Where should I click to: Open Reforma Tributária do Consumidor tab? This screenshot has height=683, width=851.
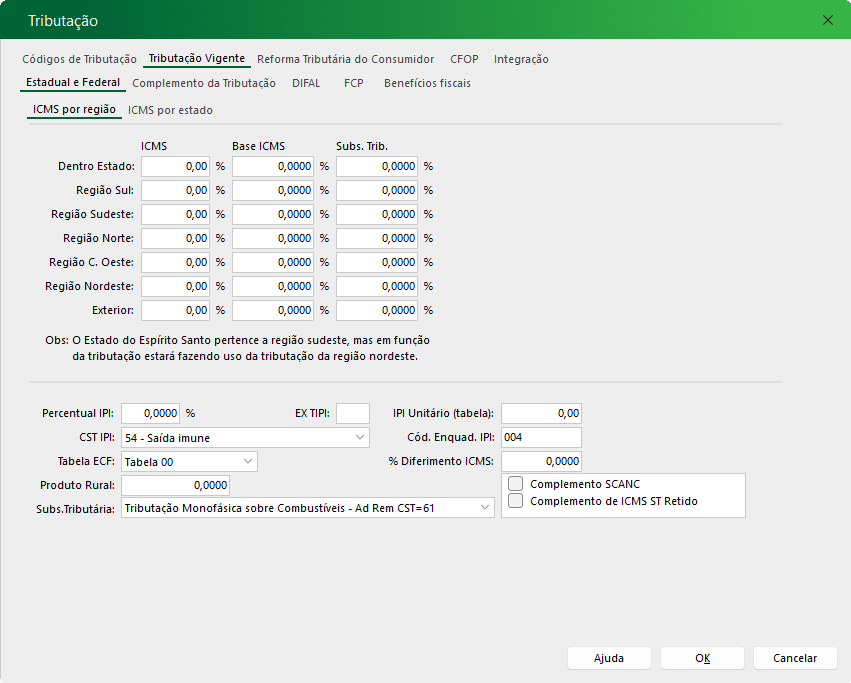[x=345, y=59]
